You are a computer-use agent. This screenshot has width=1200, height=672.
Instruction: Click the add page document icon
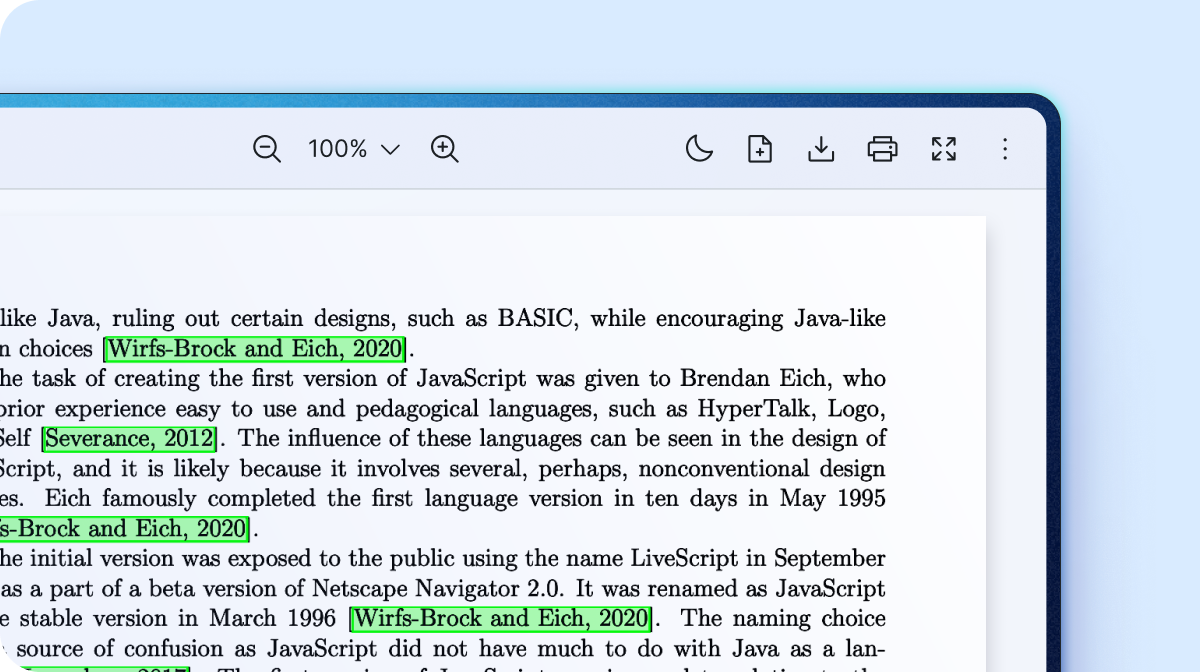click(x=760, y=149)
